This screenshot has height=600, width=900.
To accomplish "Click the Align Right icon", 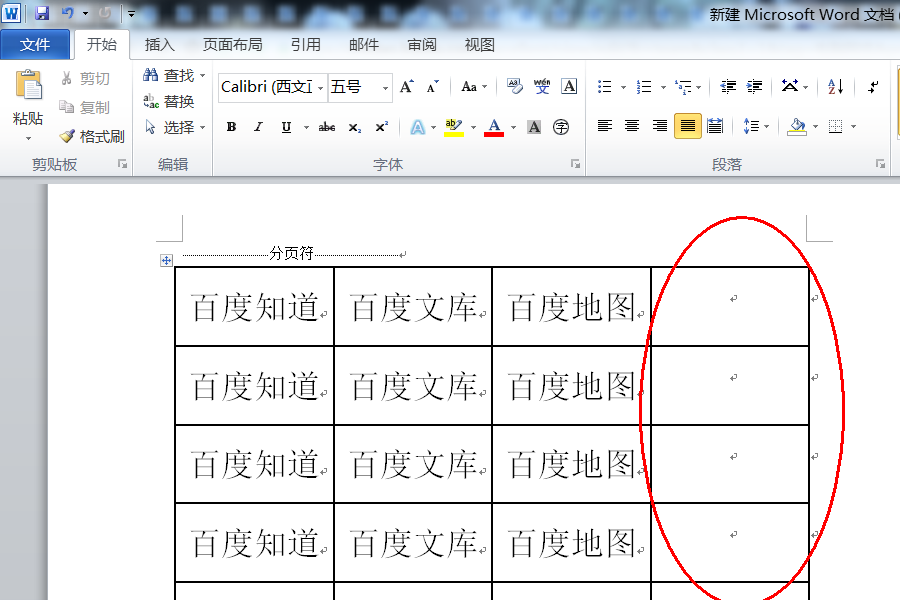I will pos(660,126).
